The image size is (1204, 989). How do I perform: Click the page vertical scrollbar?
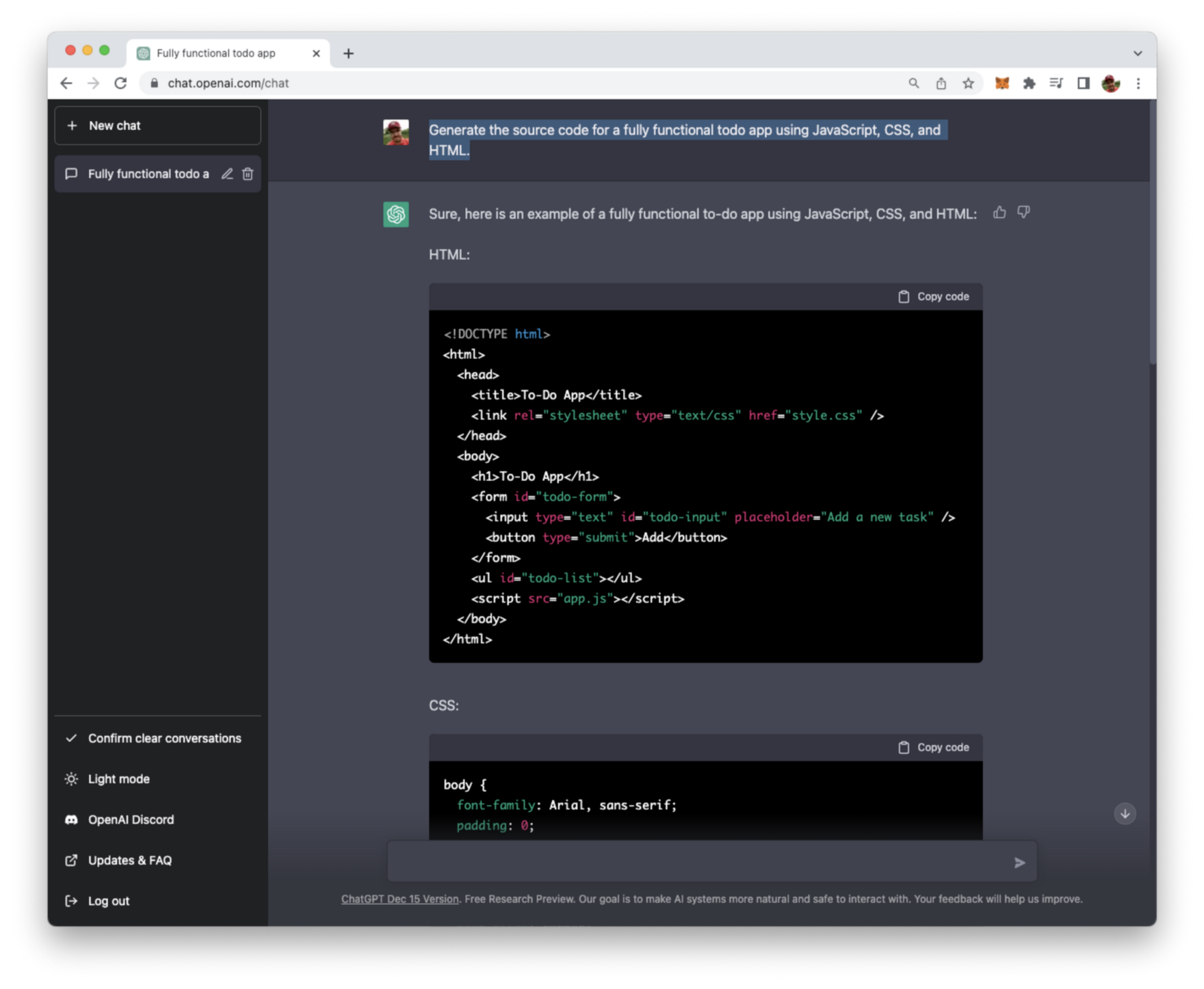click(1152, 233)
